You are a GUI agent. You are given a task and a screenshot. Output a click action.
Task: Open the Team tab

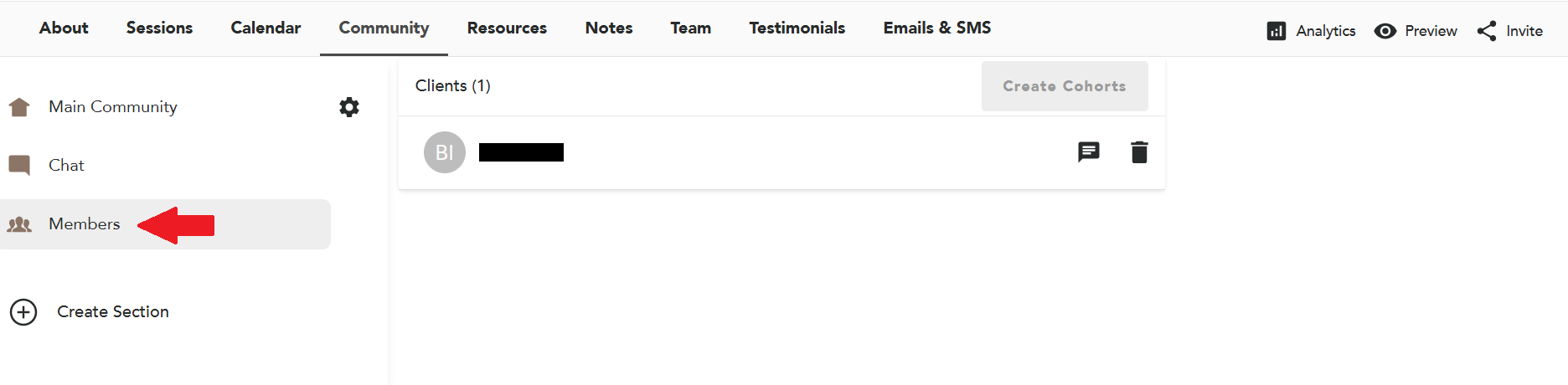690,28
